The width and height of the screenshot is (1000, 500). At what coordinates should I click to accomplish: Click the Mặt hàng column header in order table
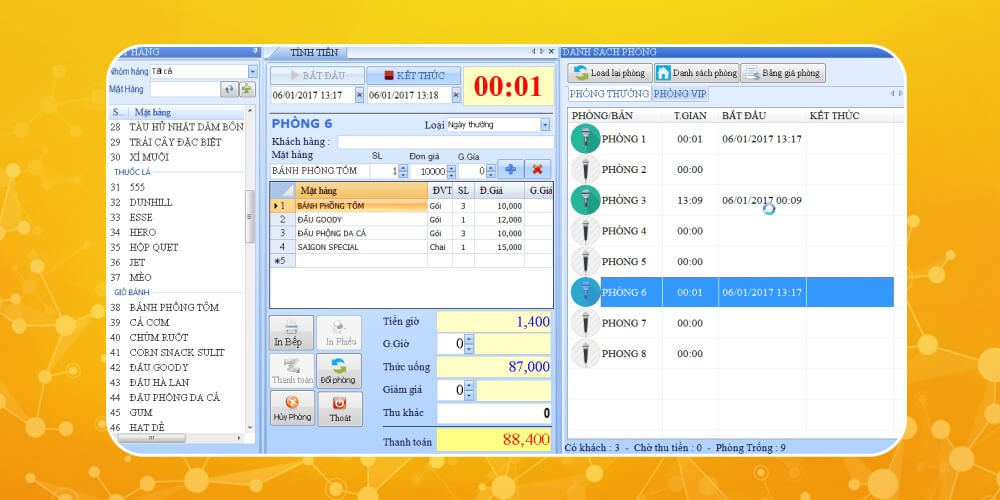pos(361,190)
